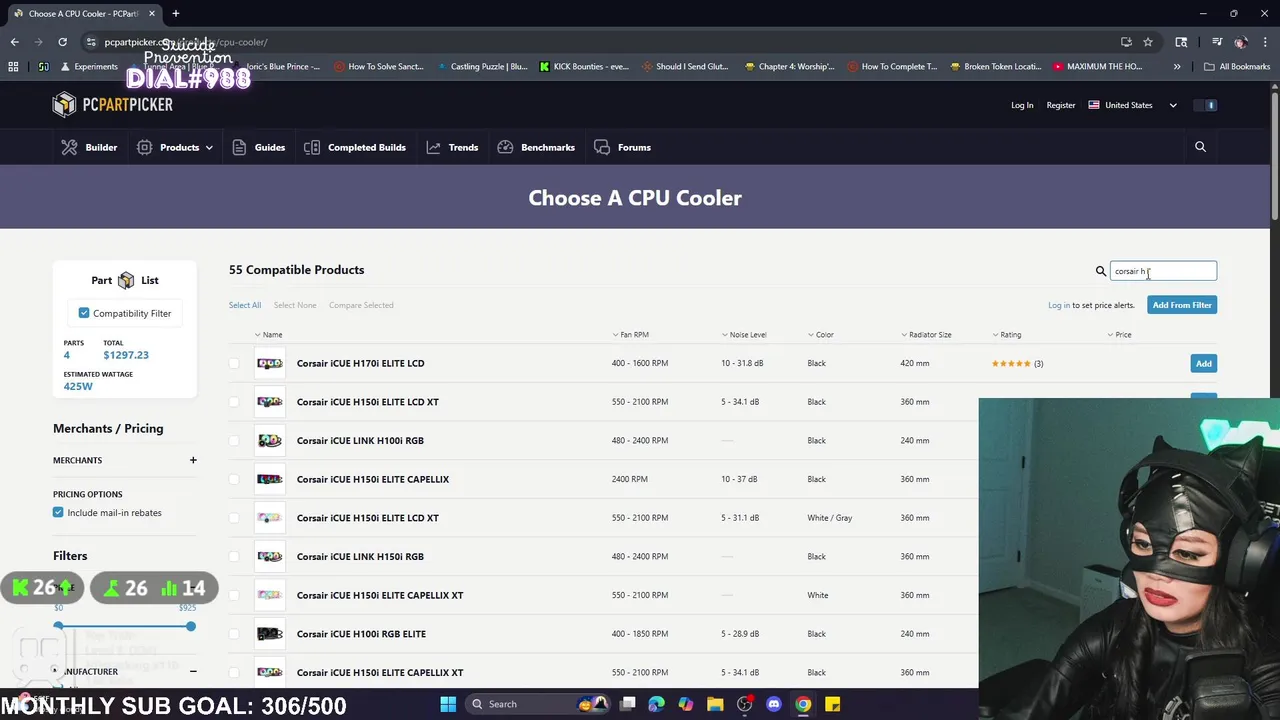Image resolution: width=1280 pixels, height=720 pixels.
Task: Sort by Rating column
Action: pyautogui.click(x=1007, y=334)
